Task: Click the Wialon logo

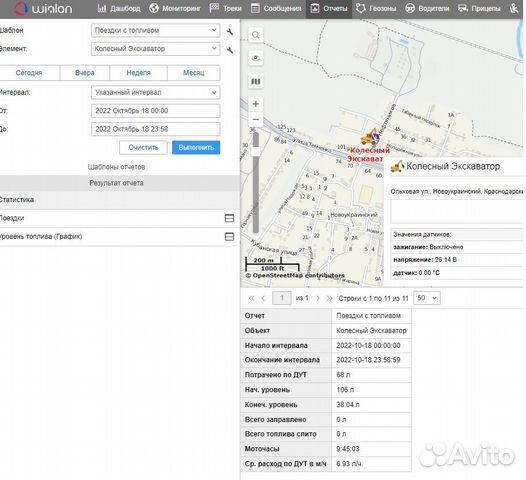Action: click(43, 8)
